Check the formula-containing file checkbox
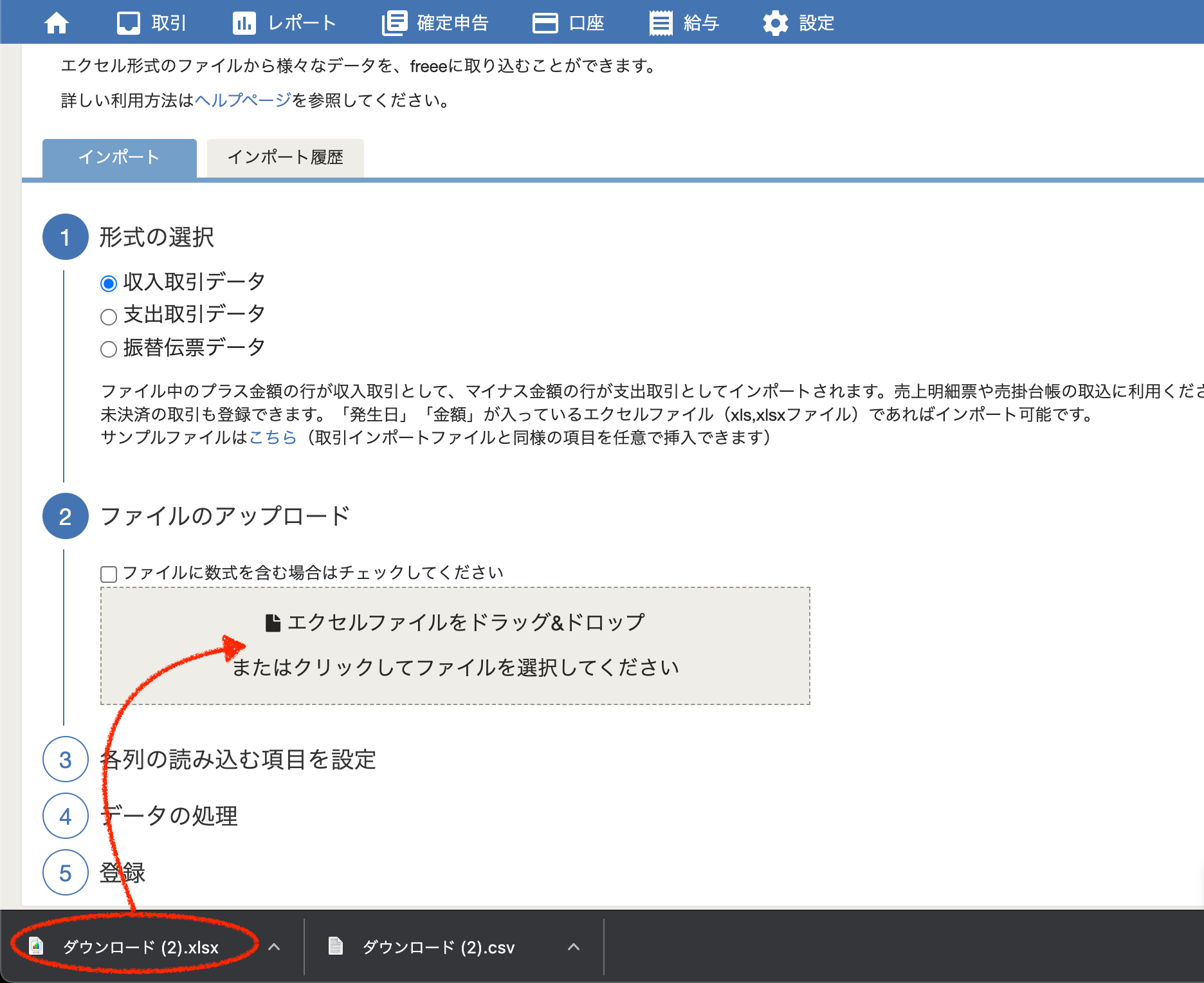The height and width of the screenshot is (983, 1204). 109,574
